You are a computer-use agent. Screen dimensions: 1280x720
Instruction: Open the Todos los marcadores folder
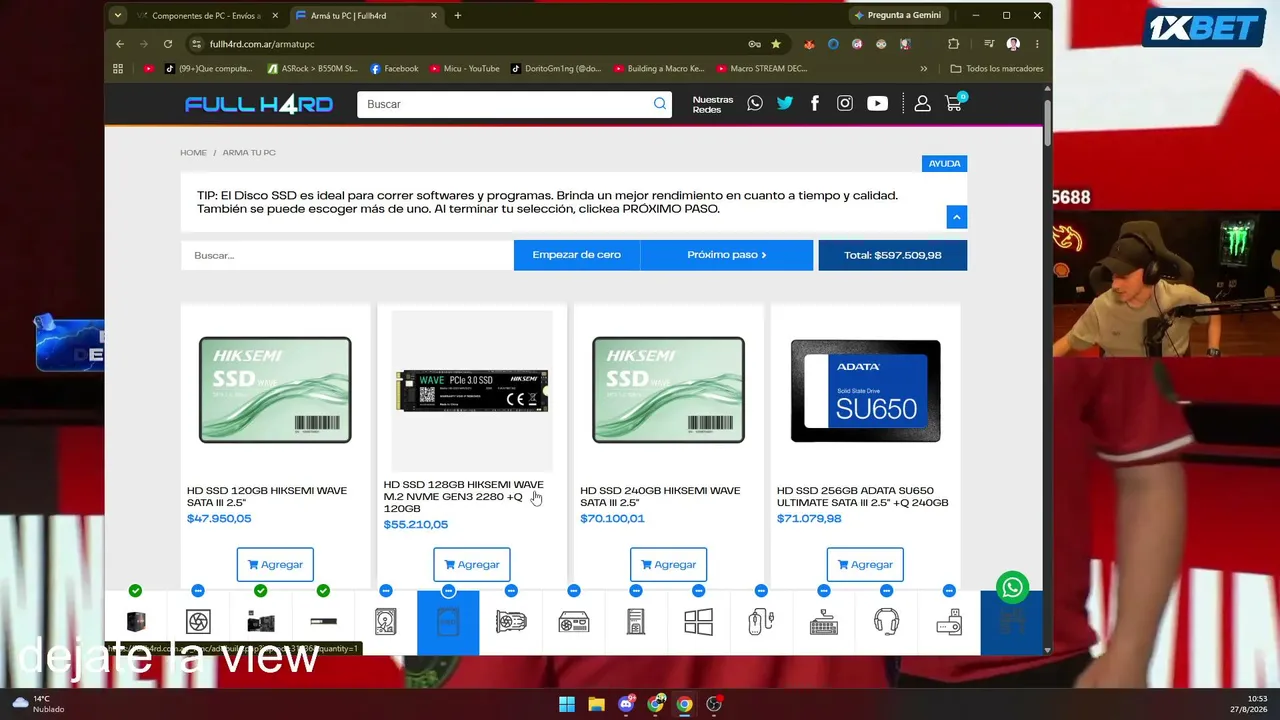(x=997, y=69)
